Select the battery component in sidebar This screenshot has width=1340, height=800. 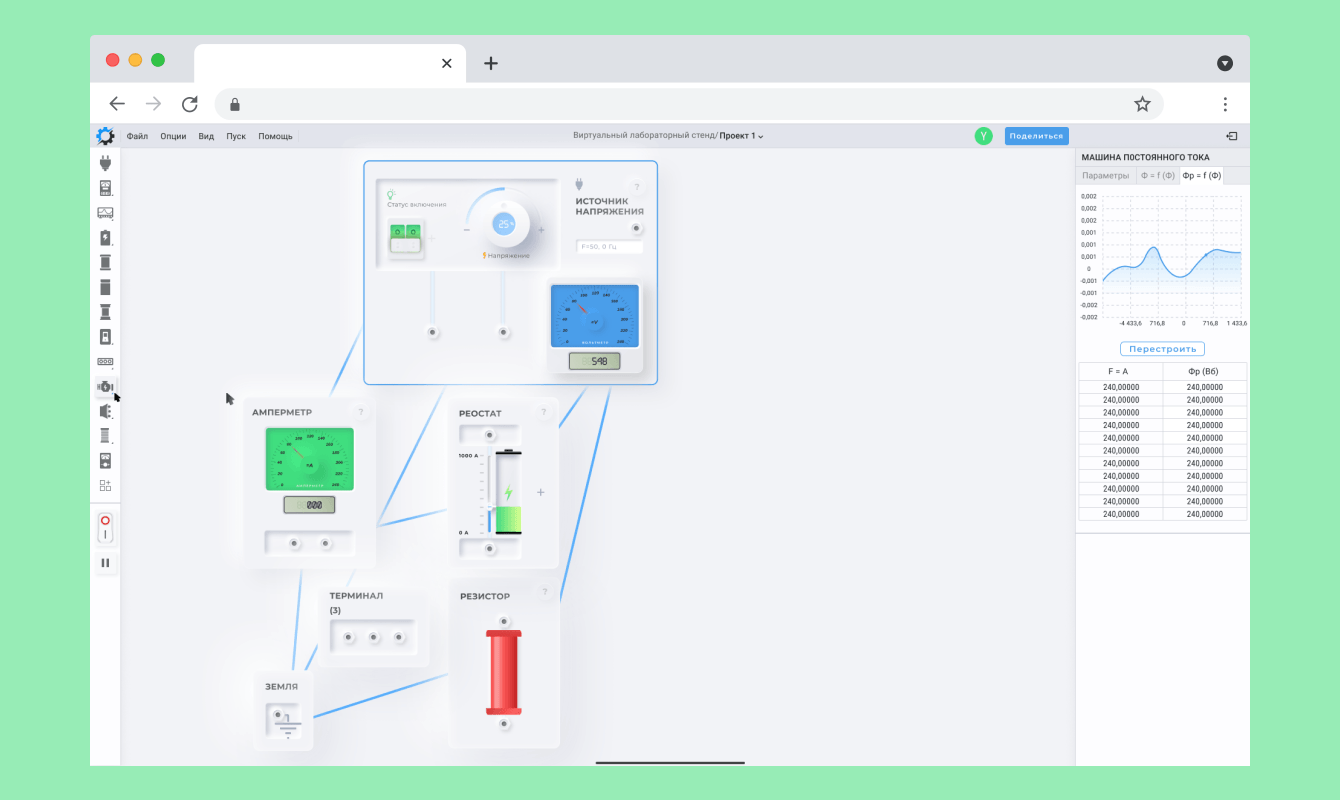105,238
